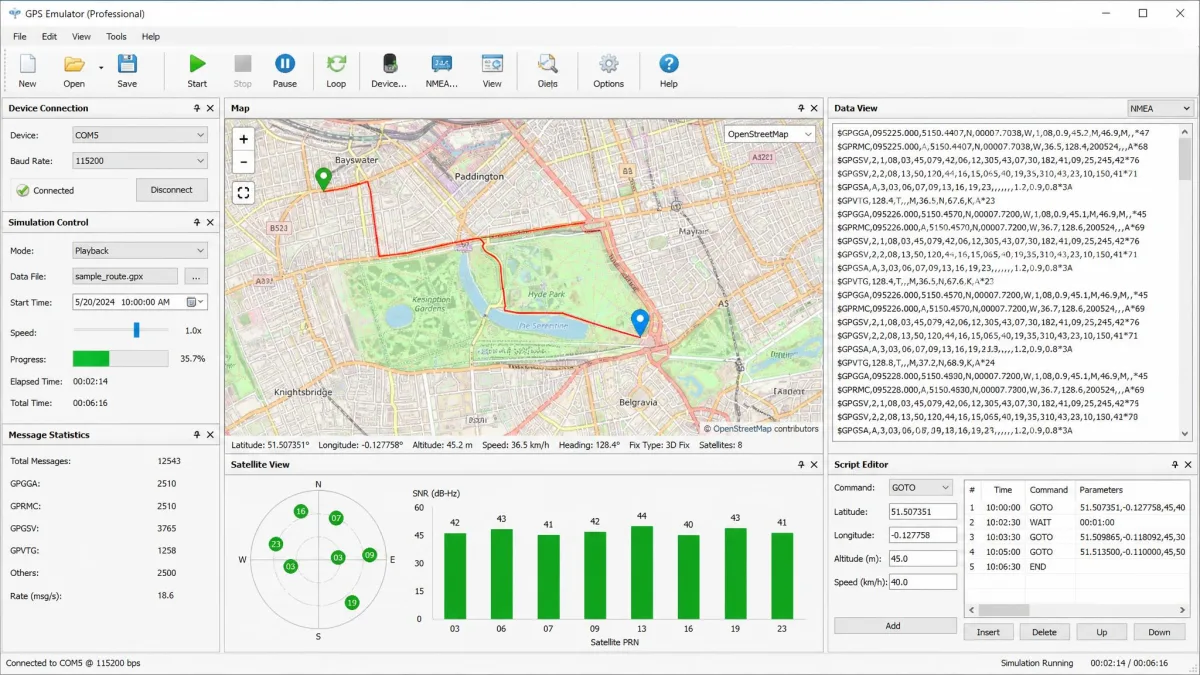Expand the Open button dropdown arrow

tap(101, 68)
